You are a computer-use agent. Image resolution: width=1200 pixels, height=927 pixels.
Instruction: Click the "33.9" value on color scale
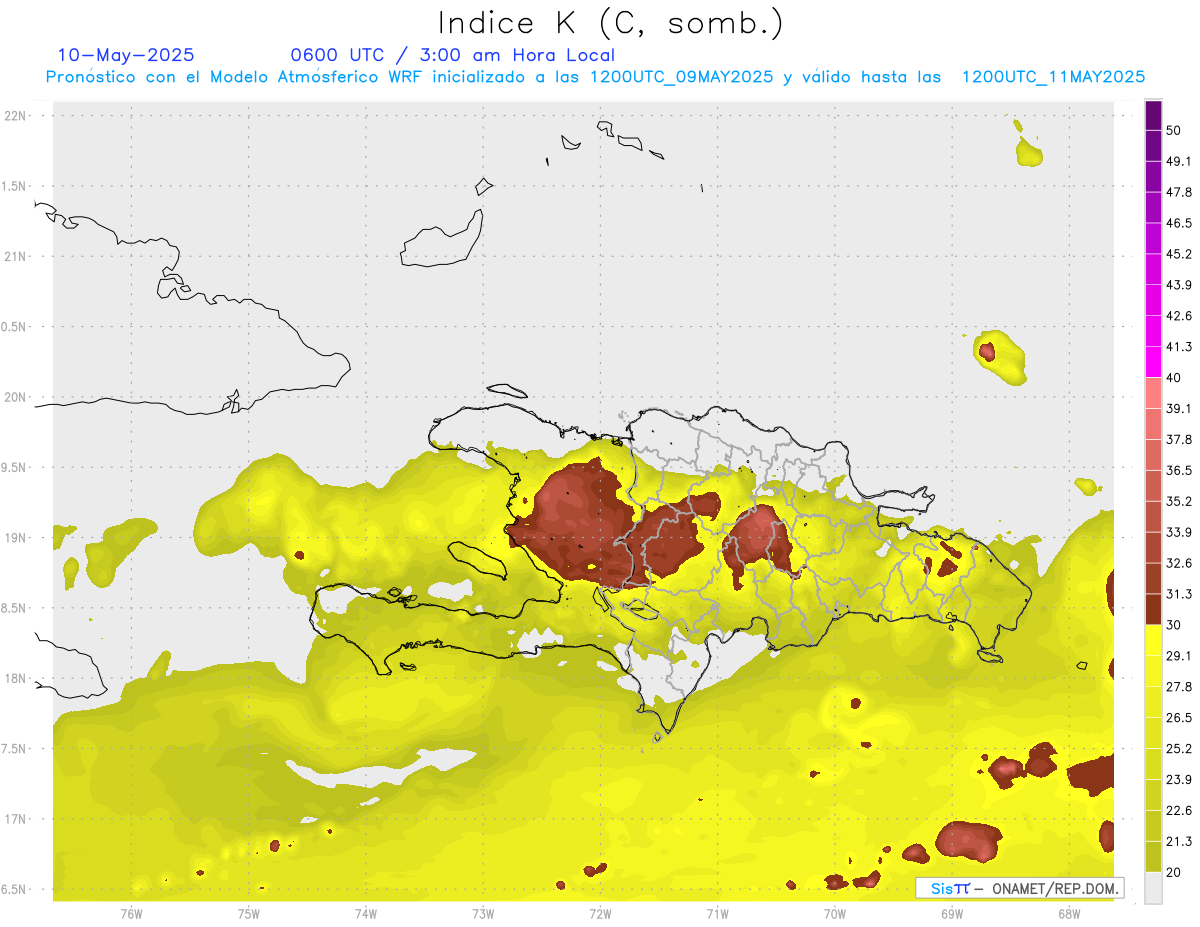coord(1179,532)
